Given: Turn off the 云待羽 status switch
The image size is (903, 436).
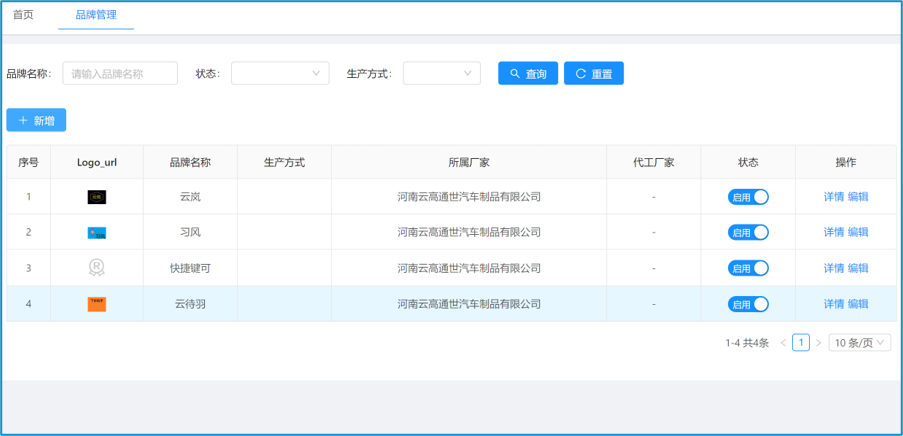Looking at the screenshot, I should click(748, 304).
